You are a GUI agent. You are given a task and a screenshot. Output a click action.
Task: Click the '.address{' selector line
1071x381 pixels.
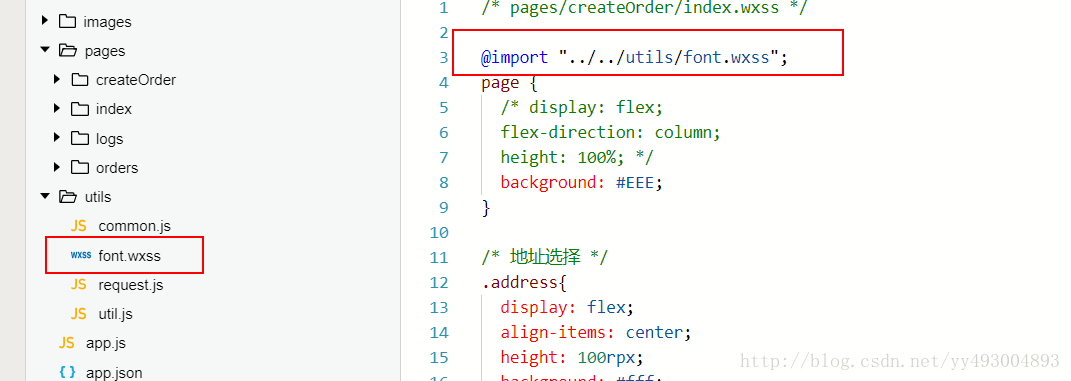pos(524,283)
